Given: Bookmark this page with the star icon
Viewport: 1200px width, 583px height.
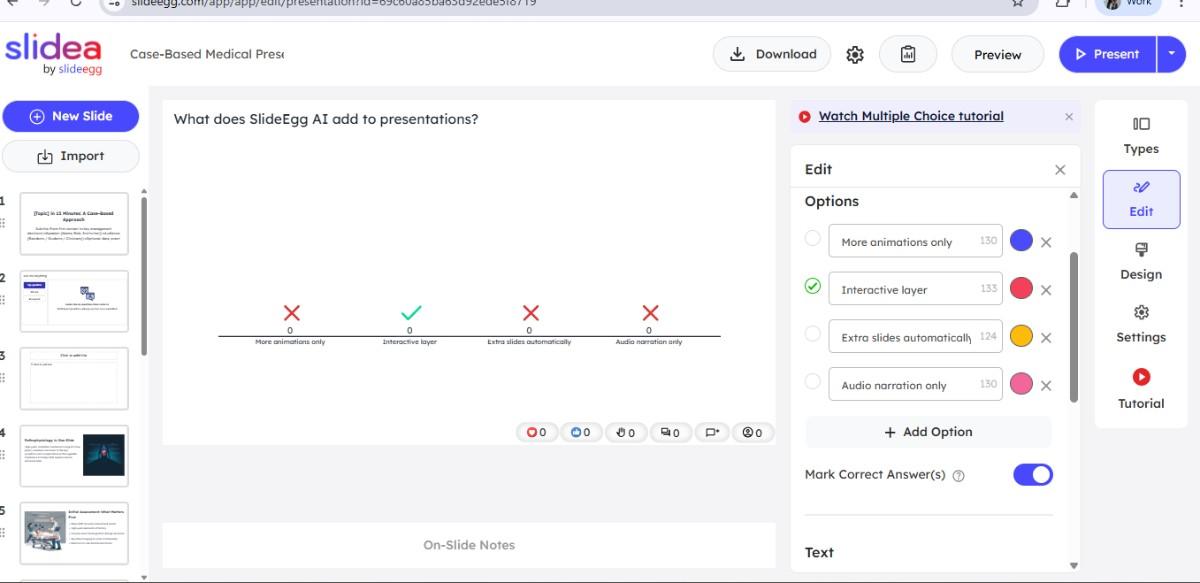Looking at the screenshot, I should 1017,3.
